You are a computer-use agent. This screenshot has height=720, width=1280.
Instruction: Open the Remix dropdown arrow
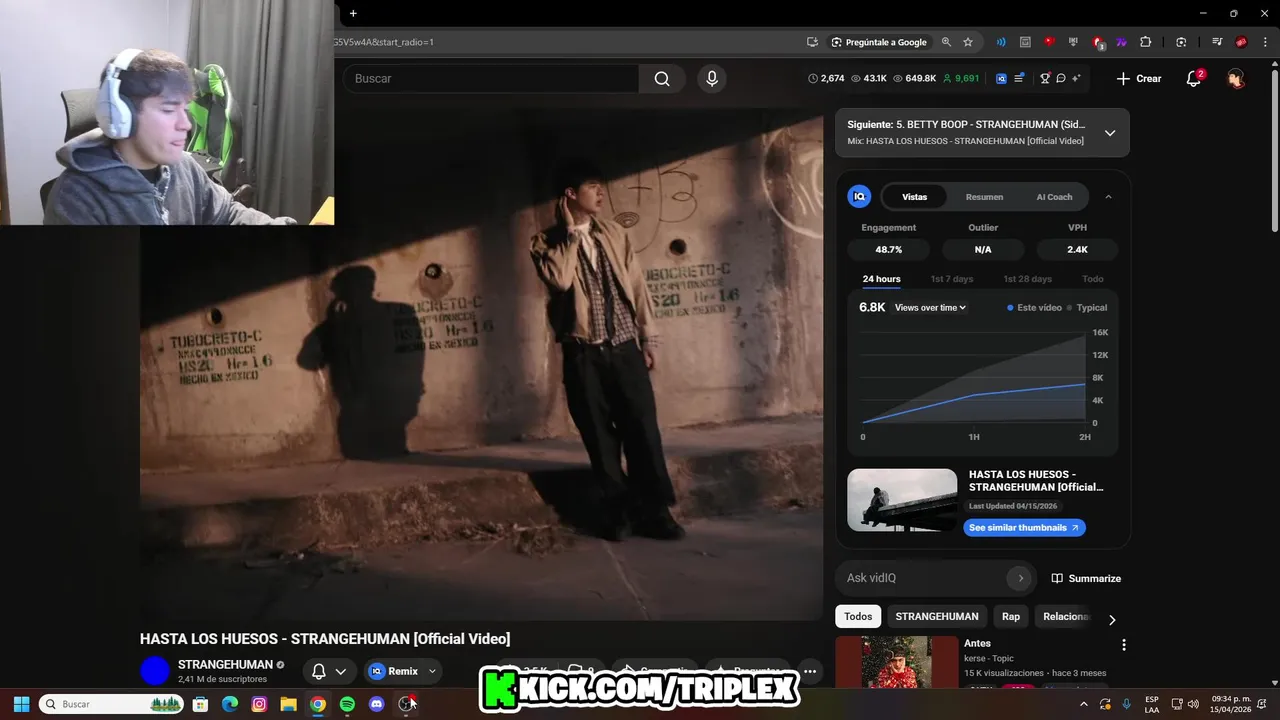pyautogui.click(x=432, y=671)
